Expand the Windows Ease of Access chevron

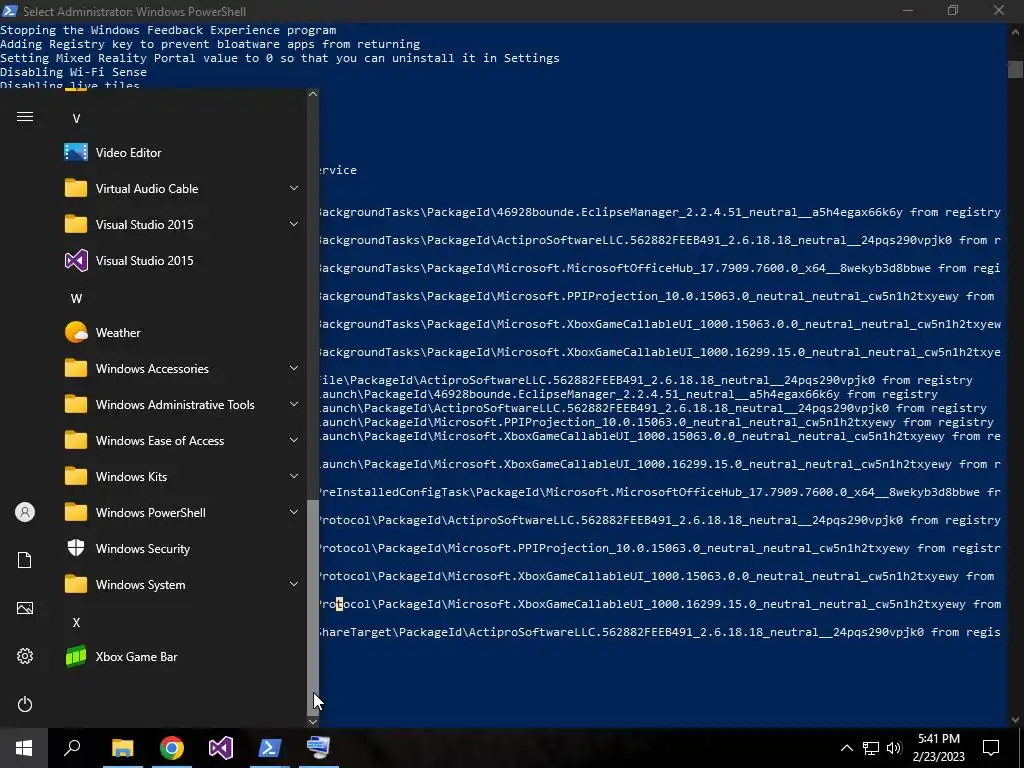click(294, 440)
